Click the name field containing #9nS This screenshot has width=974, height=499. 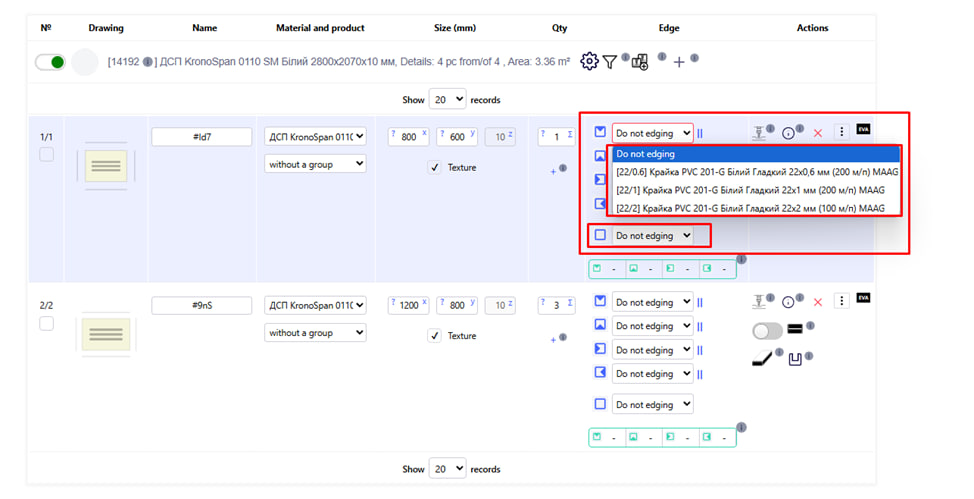pyautogui.click(x=201, y=305)
